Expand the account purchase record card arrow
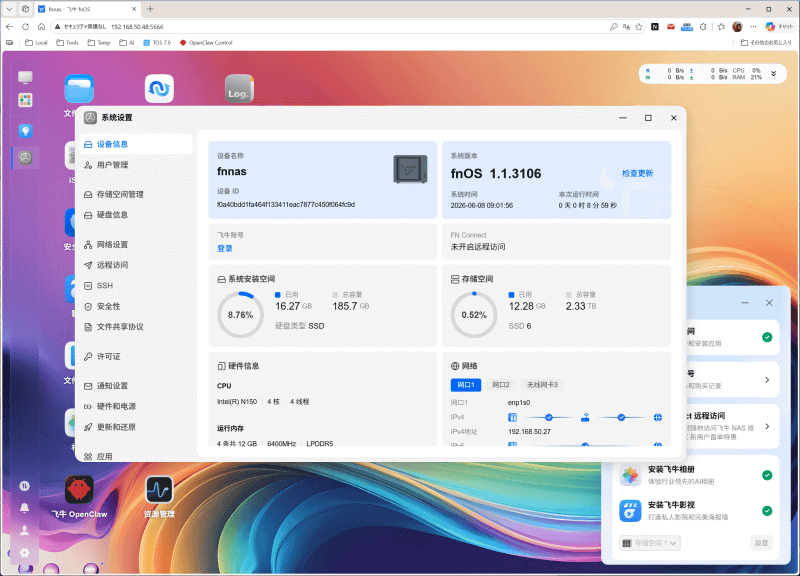 [x=767, y=380]
